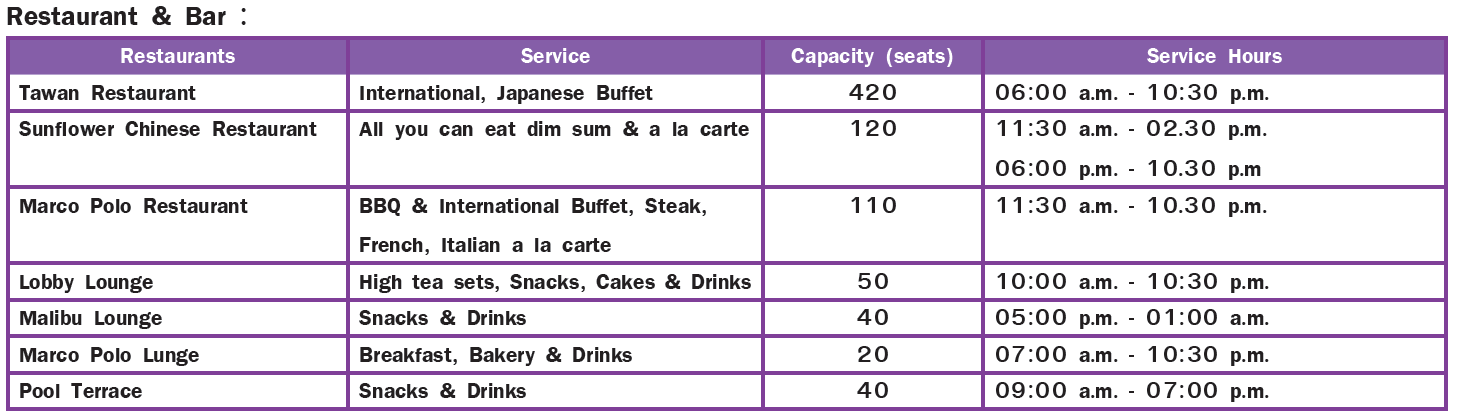Click the Restaurants column header
This screenshot has width=1457, height=417.
click(x=178, y=56)
